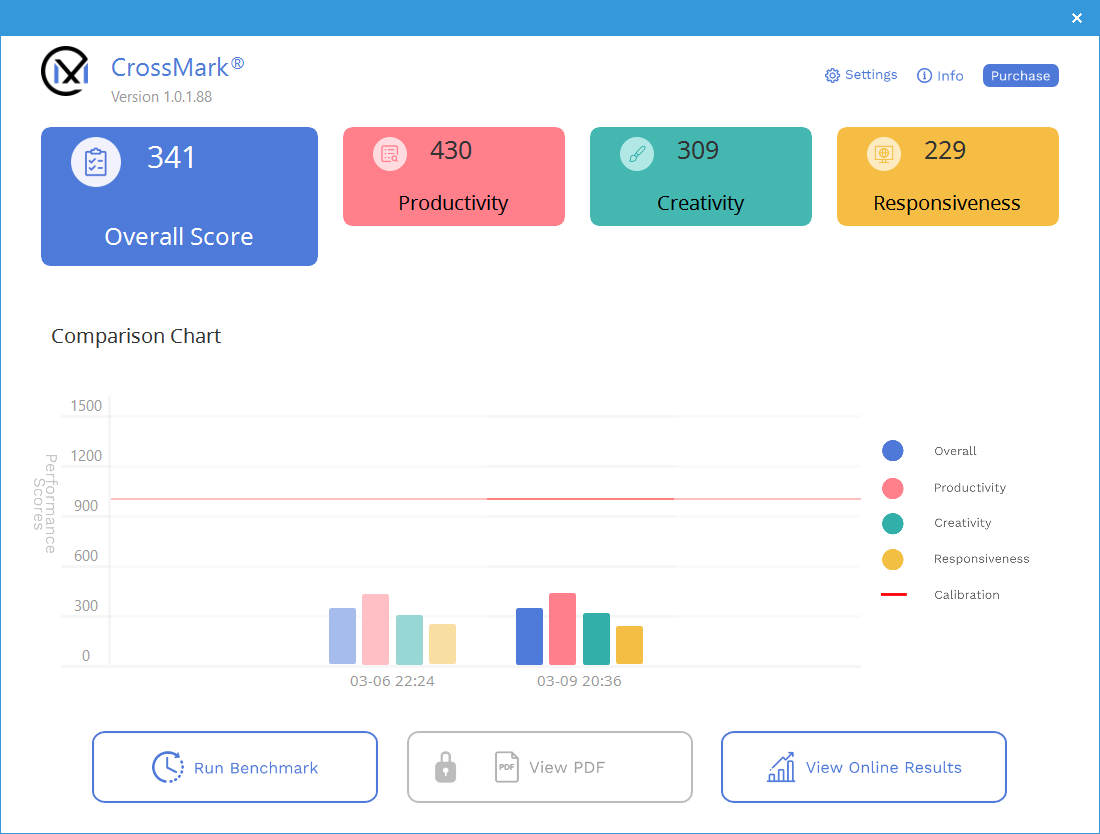
Task: Click the CrossMark title text
Action: click(177, 67)
